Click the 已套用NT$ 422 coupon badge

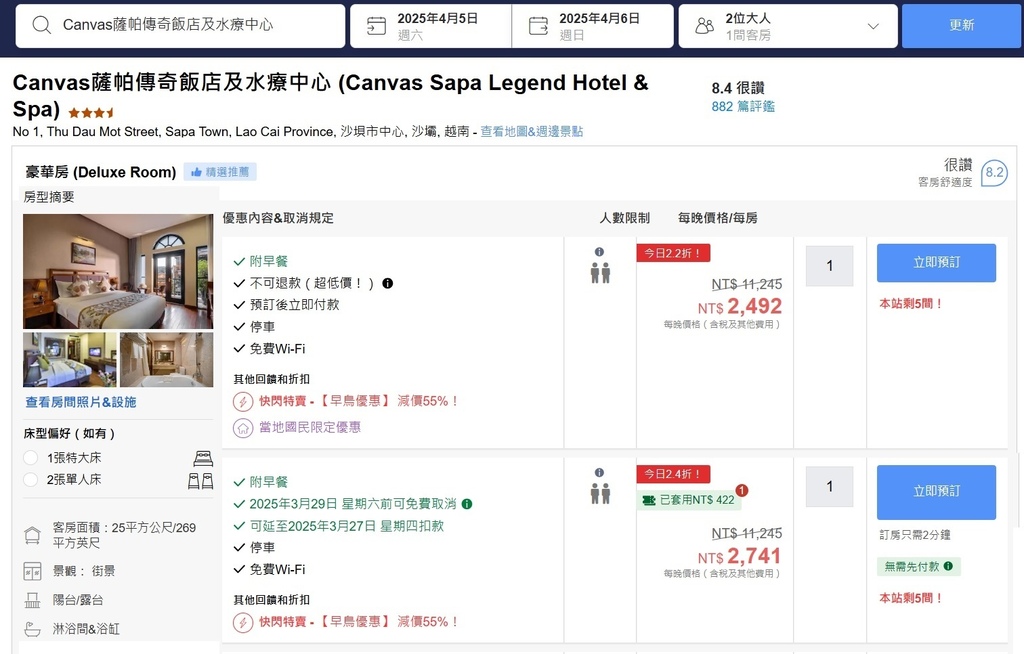click(690, 500)
